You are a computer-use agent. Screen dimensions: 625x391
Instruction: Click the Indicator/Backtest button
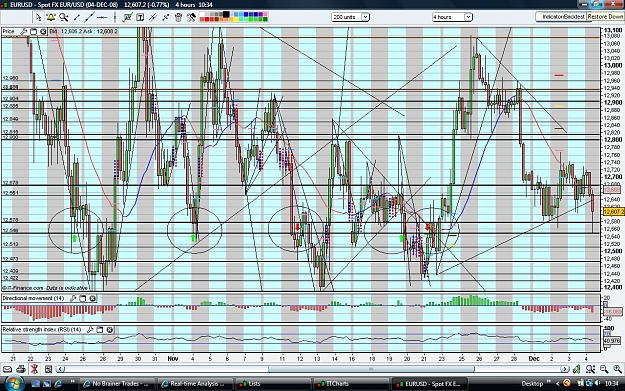(x=562, y=17)
